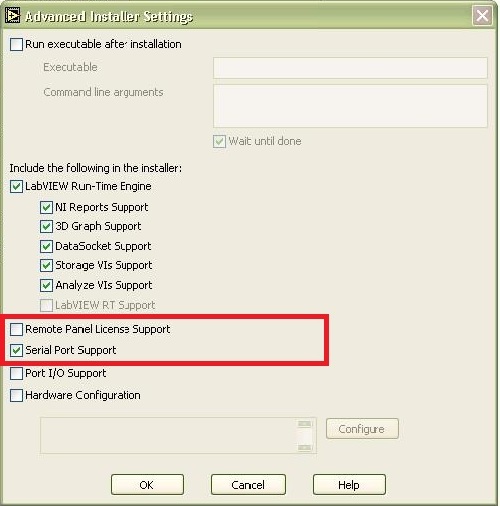500x506 pixels.
Task: Close the Advanced Installer Settings dialog
Action: pyautogui.click(x=482, y=16)
